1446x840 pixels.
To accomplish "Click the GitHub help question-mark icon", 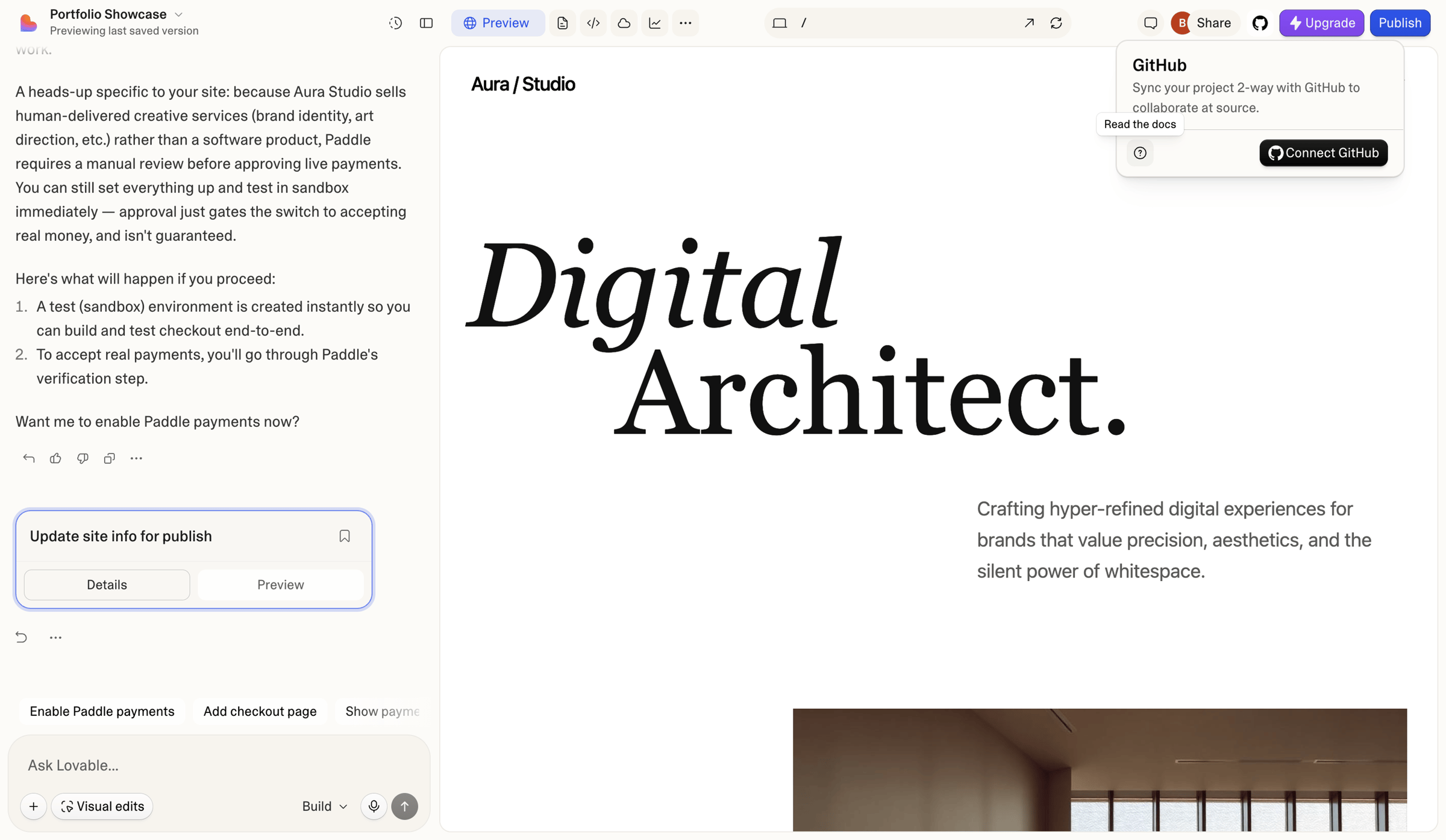I will pos(1140,153).
